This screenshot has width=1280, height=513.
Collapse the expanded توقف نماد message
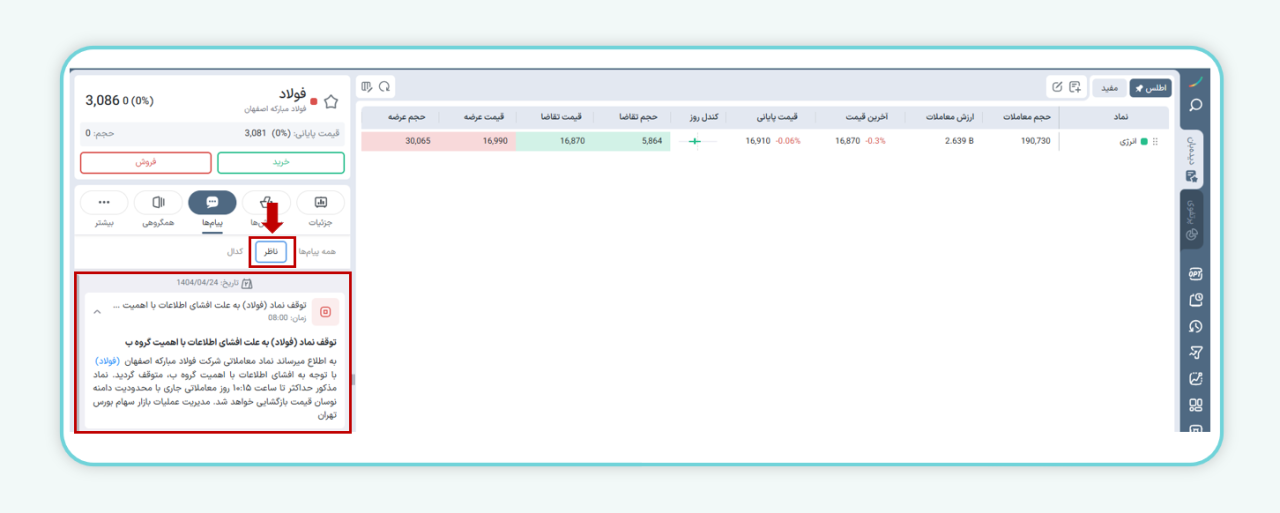coord(97,312)
